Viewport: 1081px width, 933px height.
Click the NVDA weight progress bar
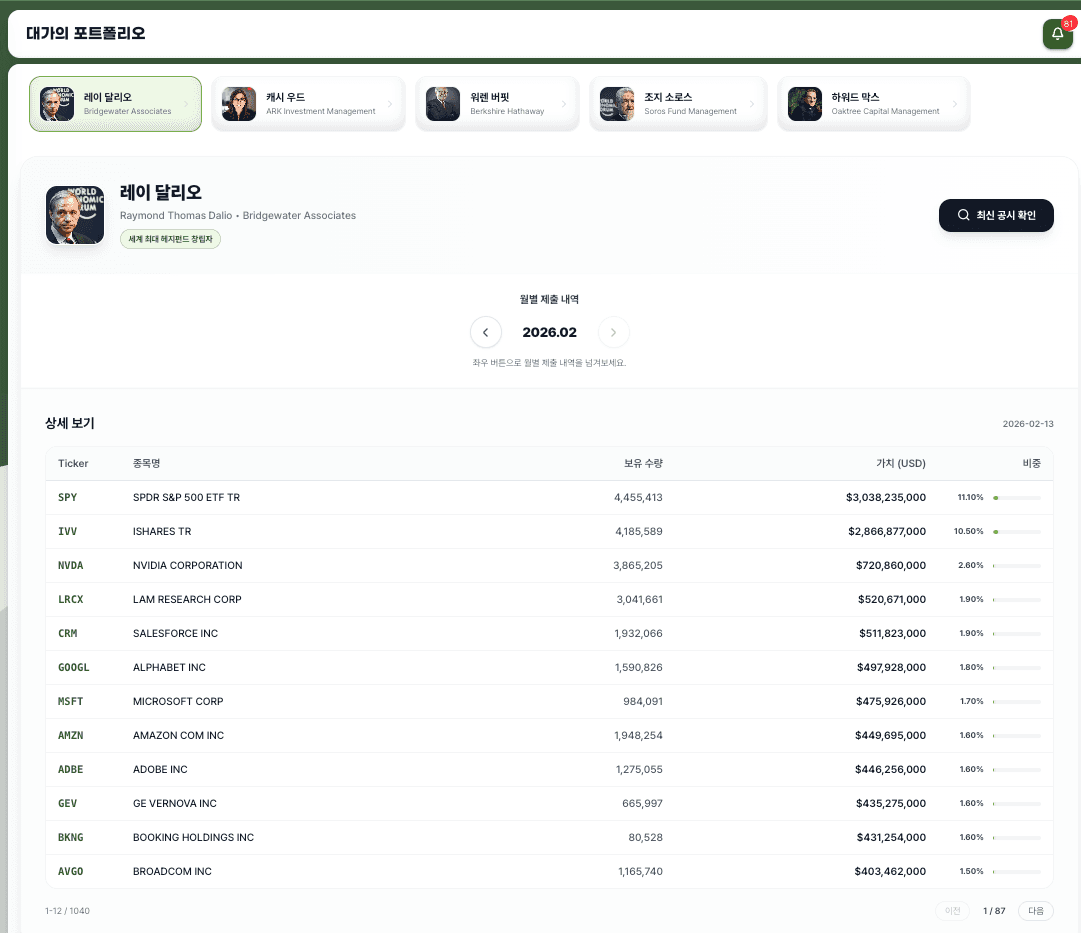tap(1017, 565)
